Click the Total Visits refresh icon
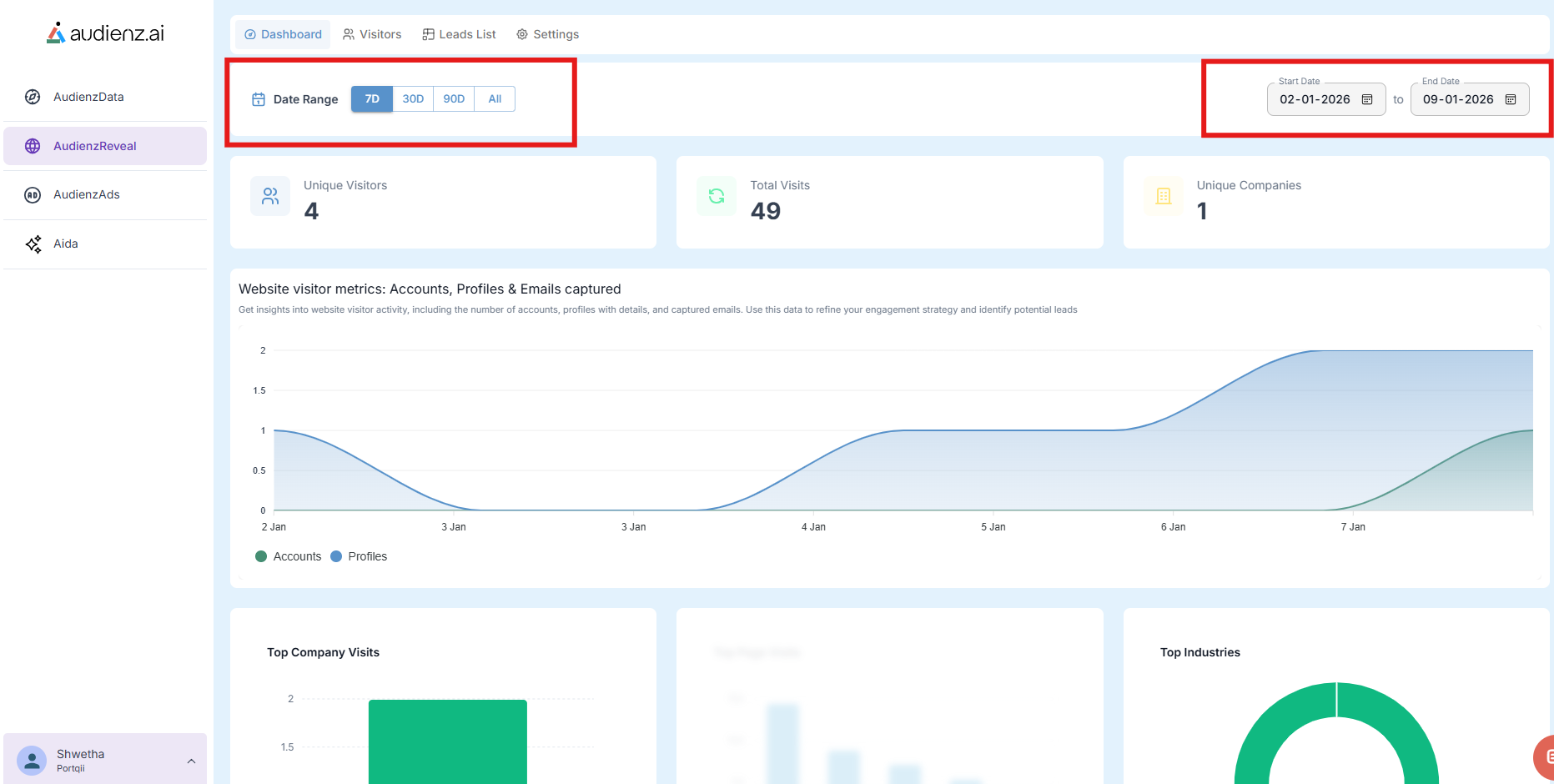 (x=717, y=197)
